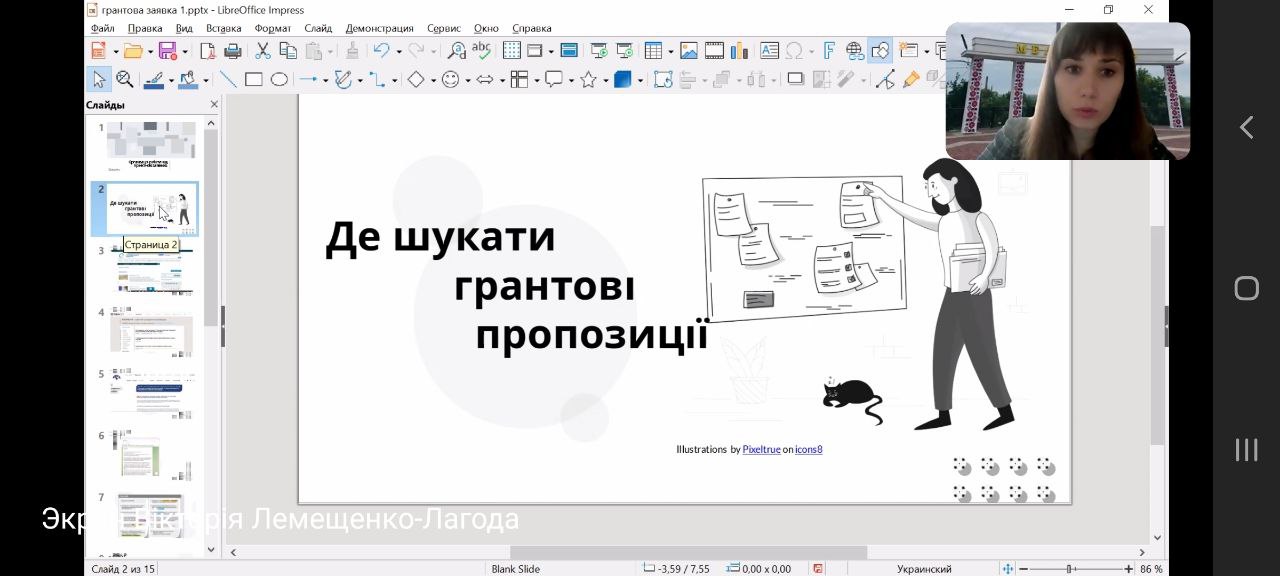Open the Undo history dropdown arrow
Image resolution: width=1280 pixels, height=576 pixels.
coord(398,51)
